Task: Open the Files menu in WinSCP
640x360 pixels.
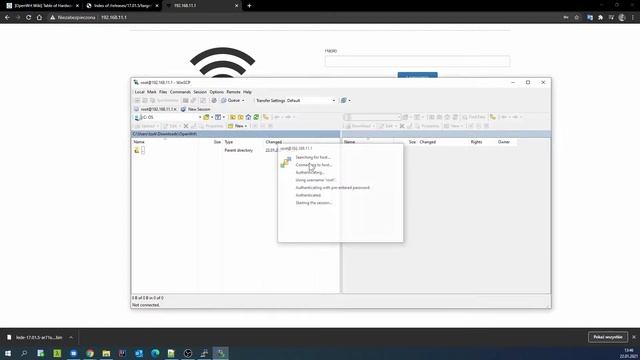Action: (x=163, y=92)
